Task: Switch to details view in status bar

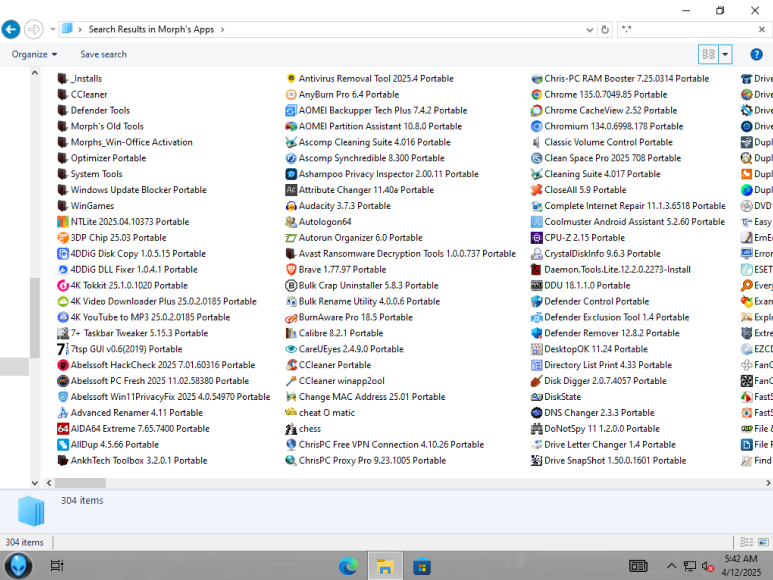Action: pyautogui.click(x=746, y=542)
